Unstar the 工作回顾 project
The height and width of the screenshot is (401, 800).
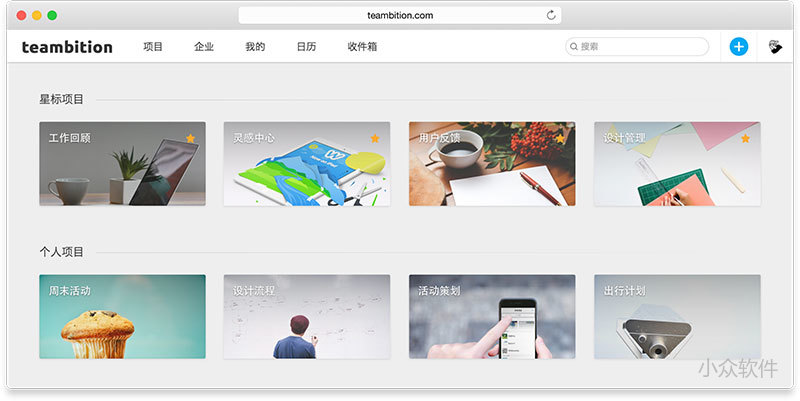point(190,138)
